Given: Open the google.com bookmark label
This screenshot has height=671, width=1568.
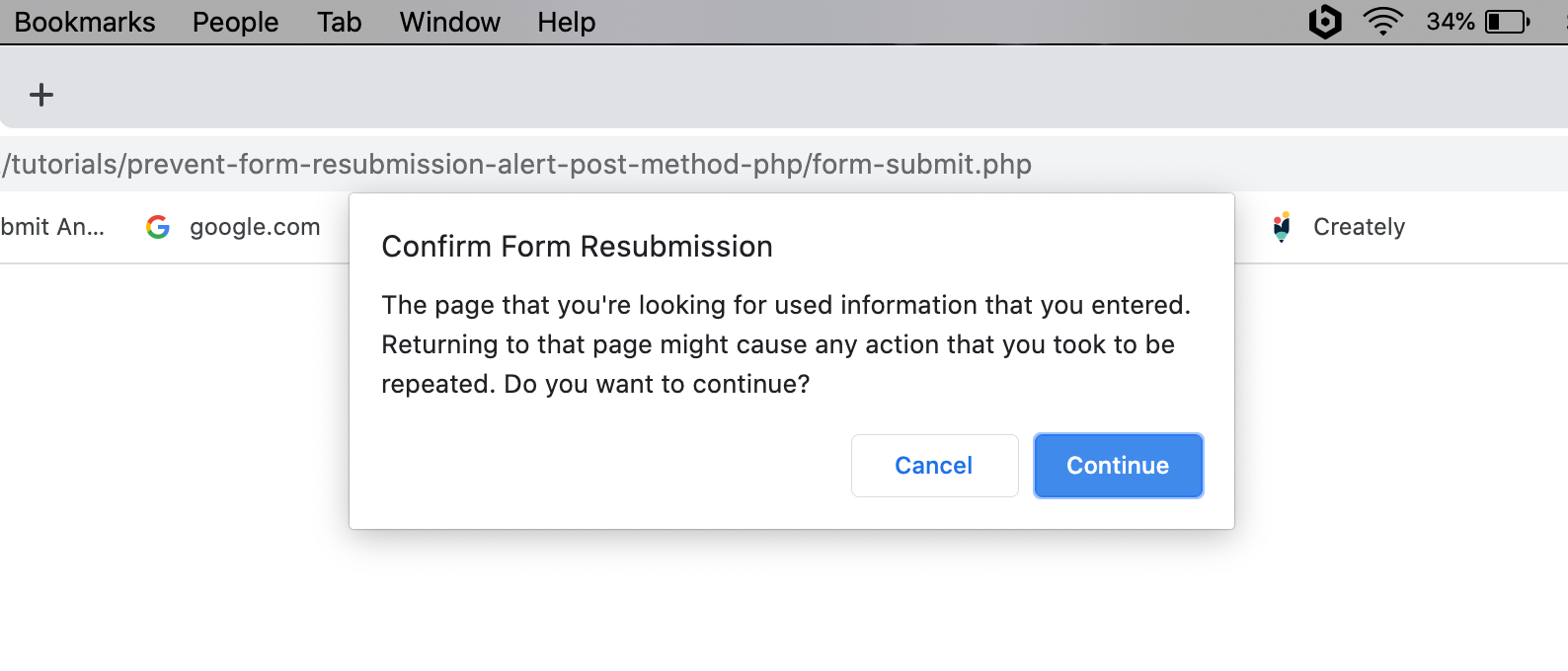Looking at the screenshot, I should 255,227.
